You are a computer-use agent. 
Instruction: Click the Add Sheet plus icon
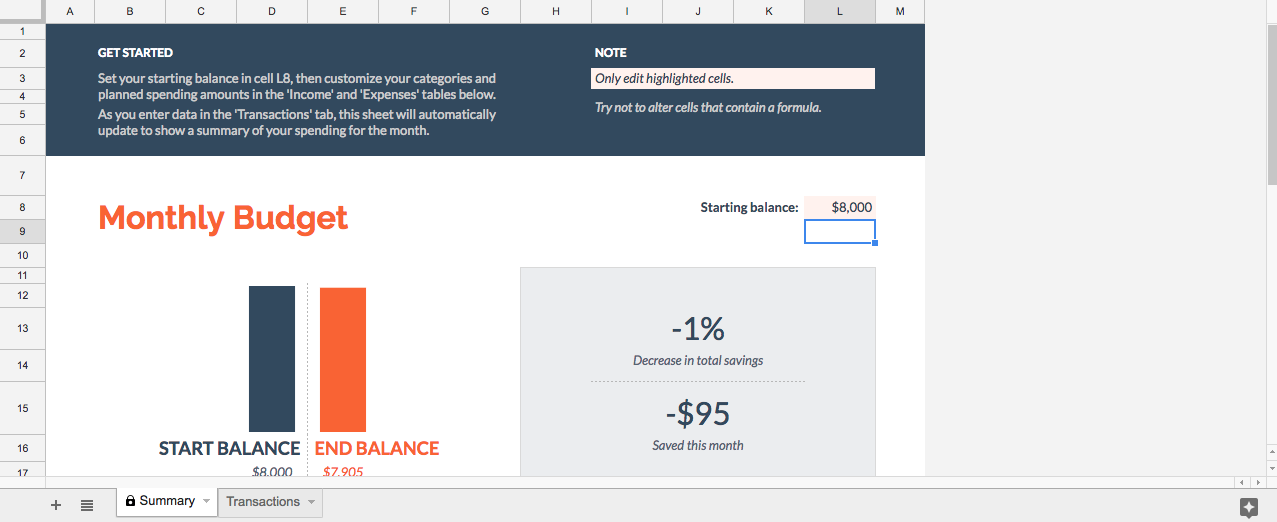pos(56,505)
